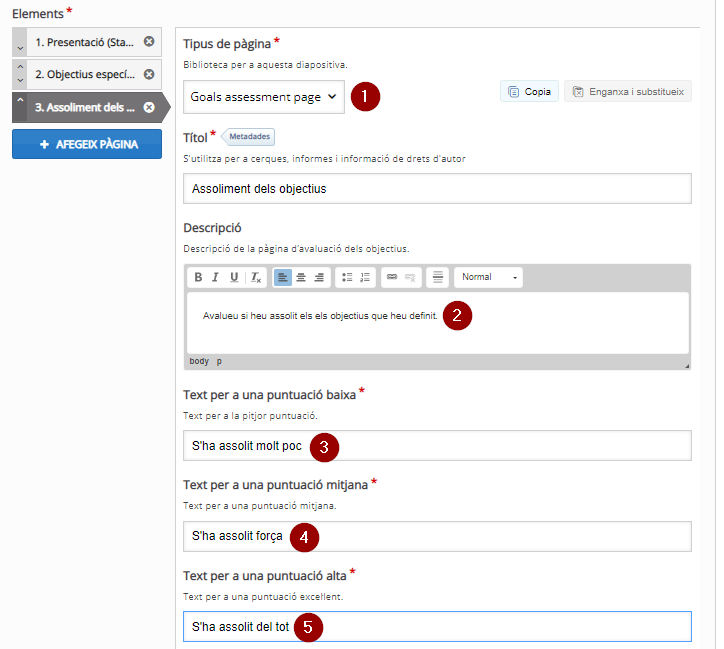
Task: Click the AFEGEIX PÀGINA button
Action: (x=87, y=144)
